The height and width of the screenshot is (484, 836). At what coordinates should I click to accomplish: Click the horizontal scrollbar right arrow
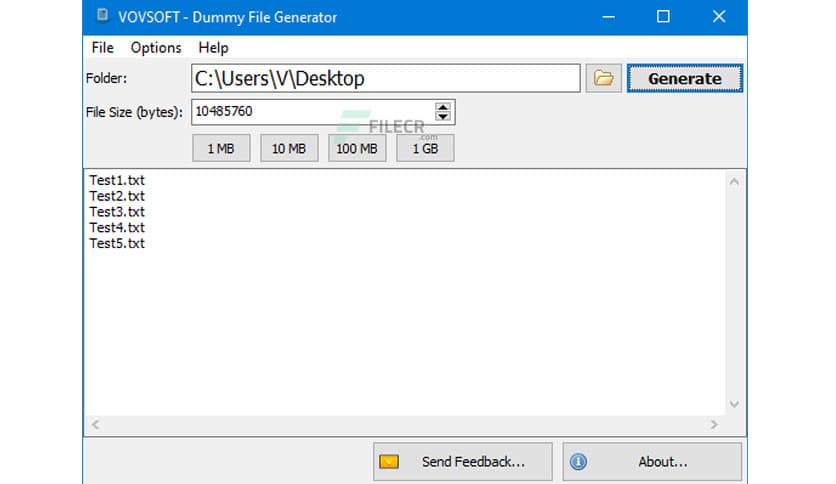pos(714,425)
